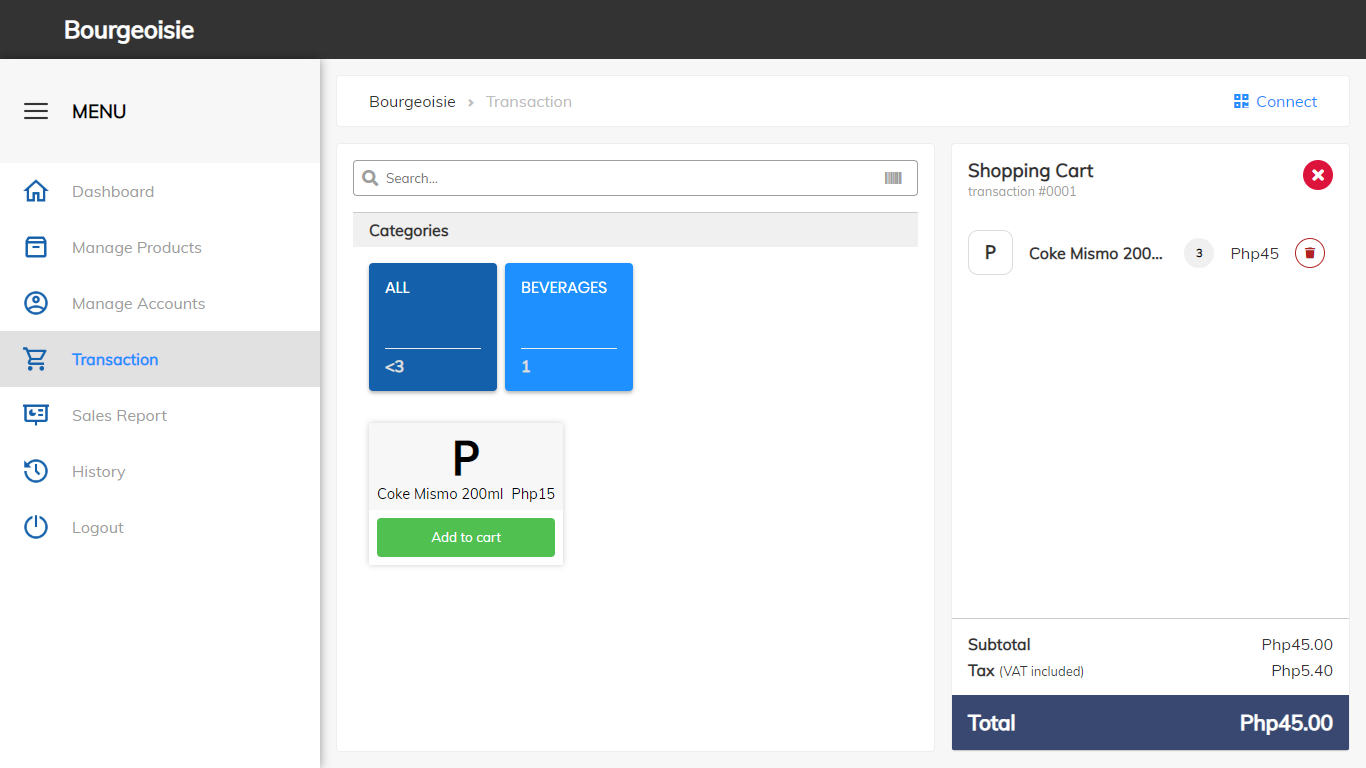Select the Transaction cart icon

click(35, 359)
